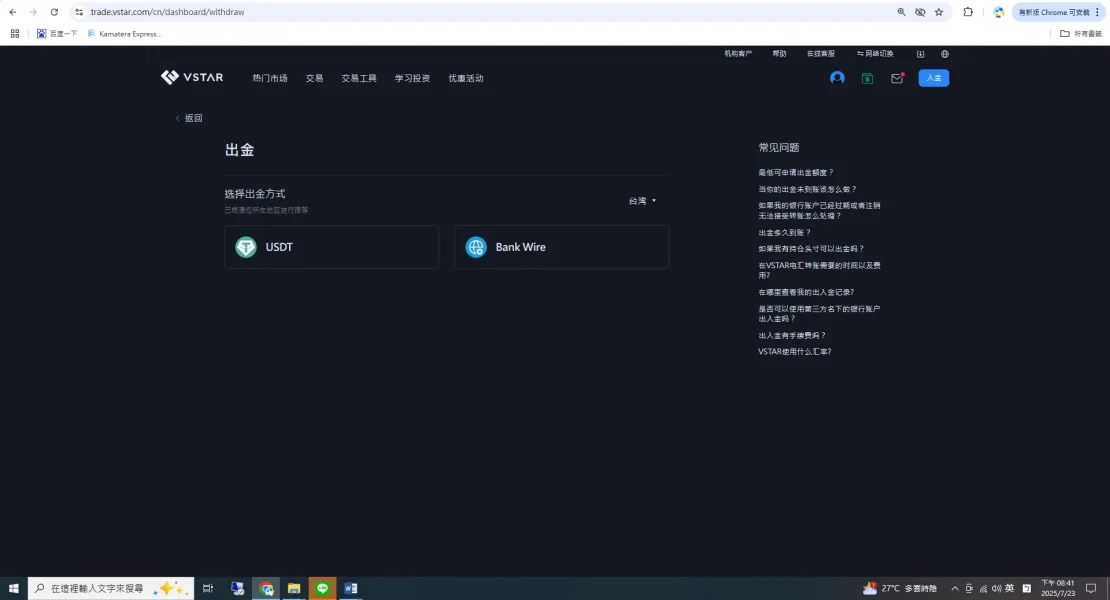Viewport: 1110px width, 600px height.
Task: Open the green wallet icon
Action: 867,78
